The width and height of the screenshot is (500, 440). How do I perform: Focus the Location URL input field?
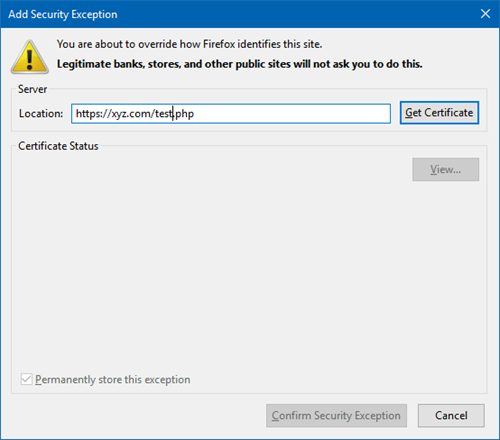[x=231, y=114]
